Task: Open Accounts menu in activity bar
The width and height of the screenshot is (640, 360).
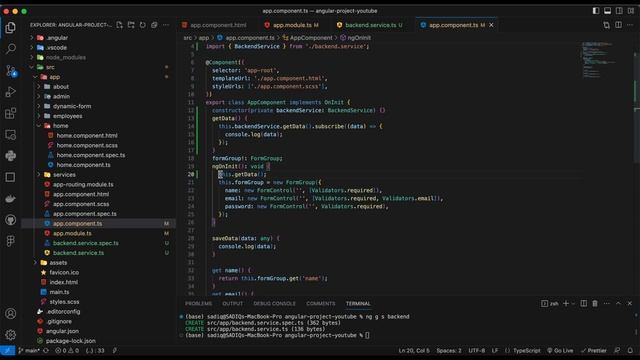Action: tap(11, 313)
